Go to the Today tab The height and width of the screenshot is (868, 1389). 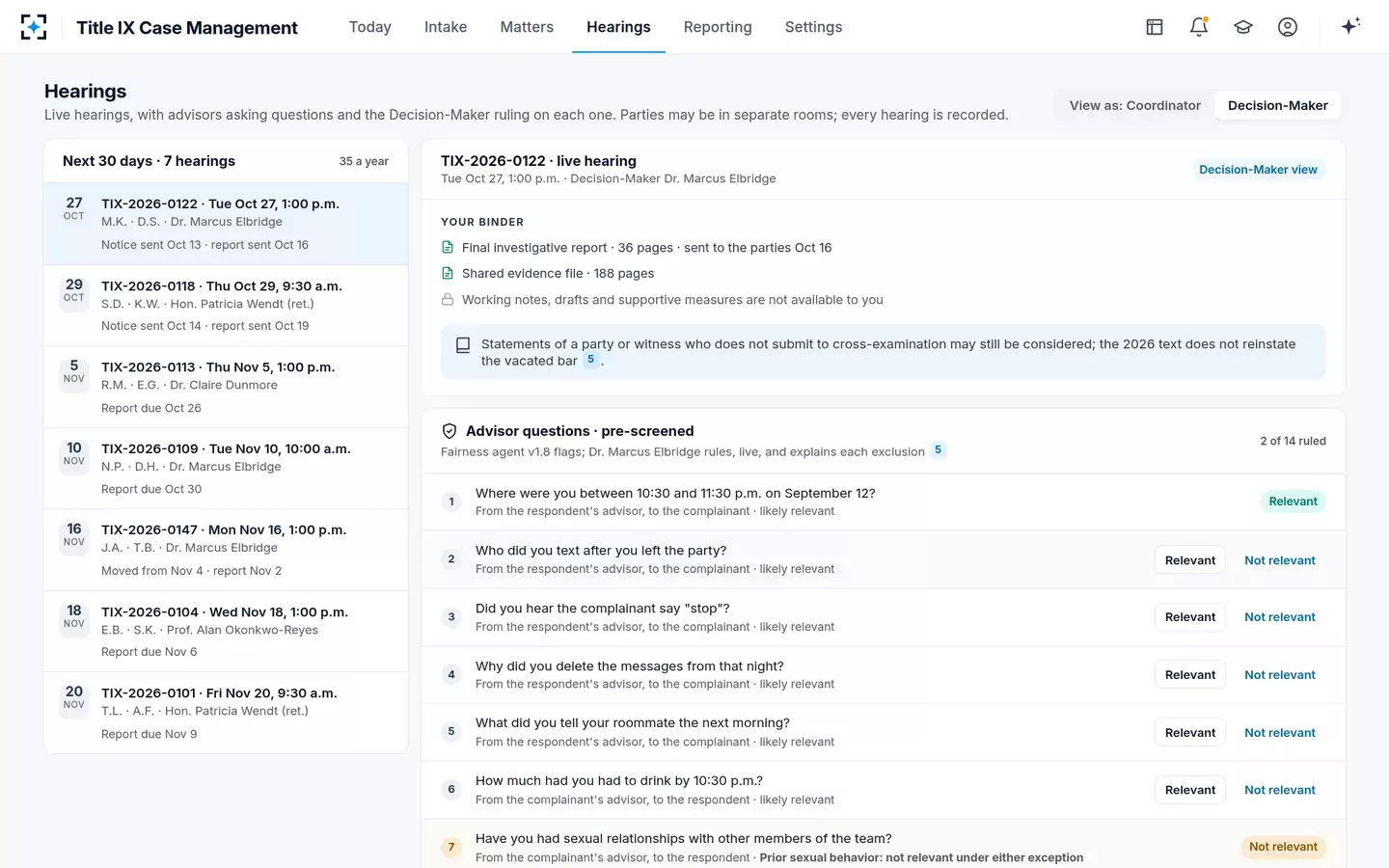pyautogui.click(x=370, y=27)
